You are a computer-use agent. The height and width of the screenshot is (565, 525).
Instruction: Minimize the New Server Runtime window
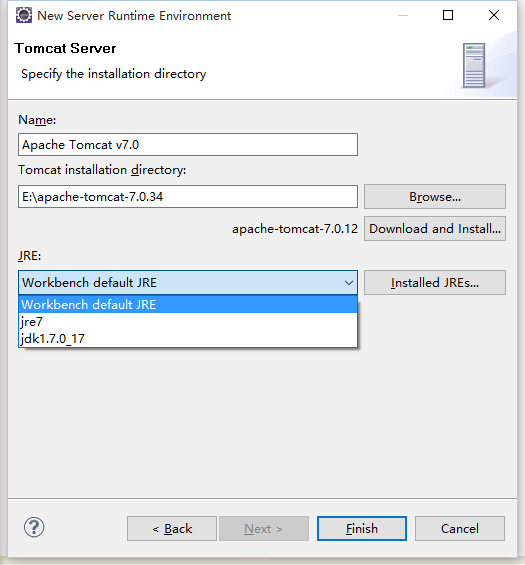tap(403, 15)
